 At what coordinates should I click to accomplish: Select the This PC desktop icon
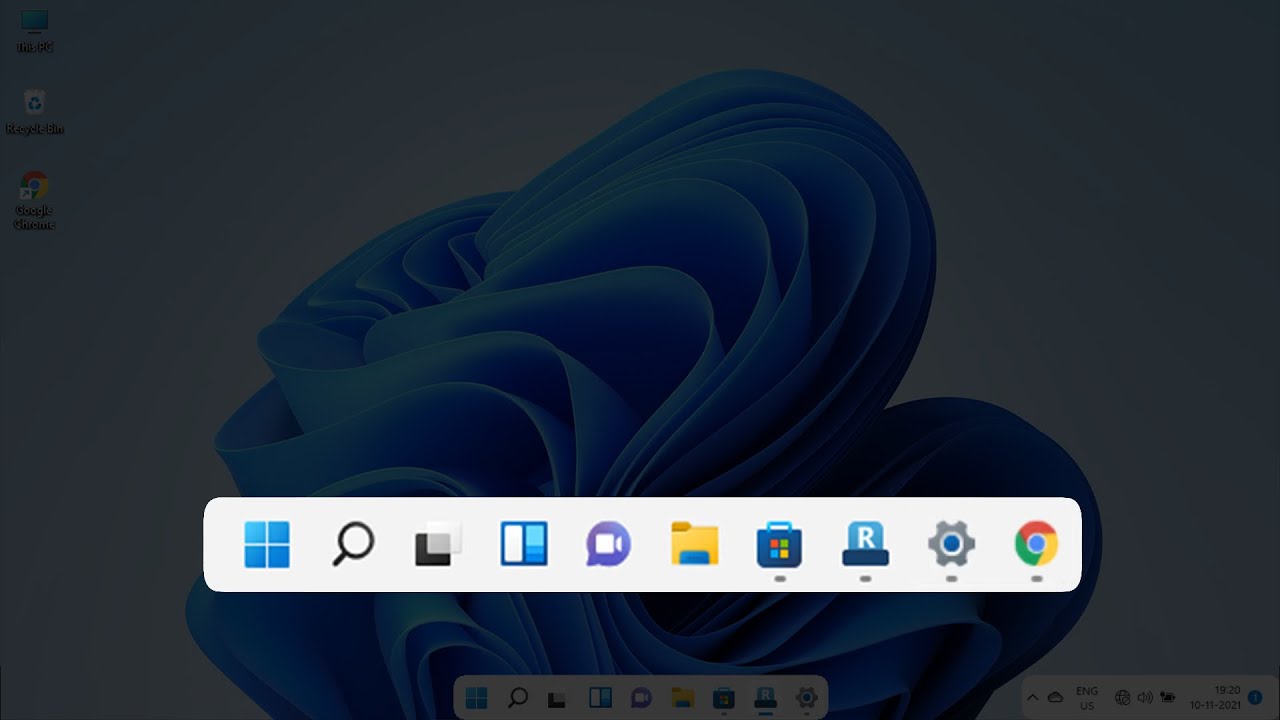[x=34, y=31]
